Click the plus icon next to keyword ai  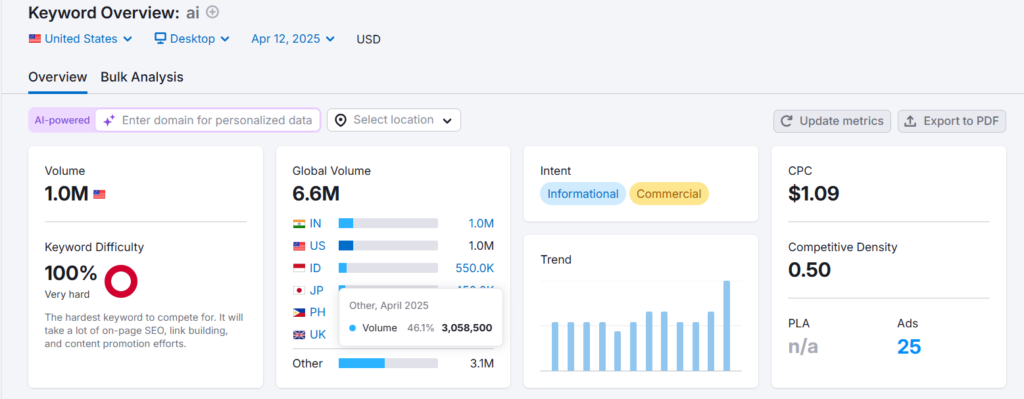(x=213, y=12)
